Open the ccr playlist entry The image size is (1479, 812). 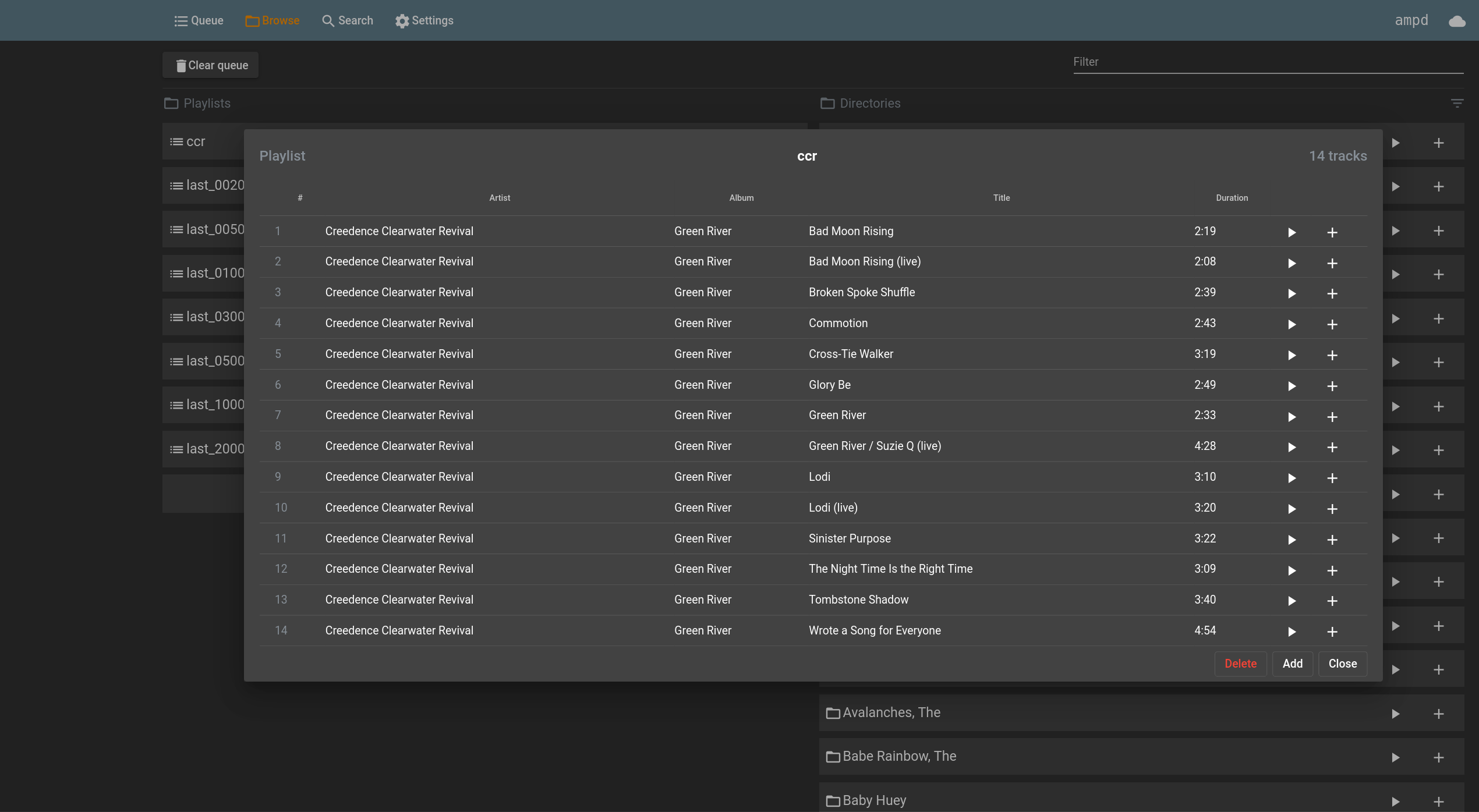coord(203,141)
